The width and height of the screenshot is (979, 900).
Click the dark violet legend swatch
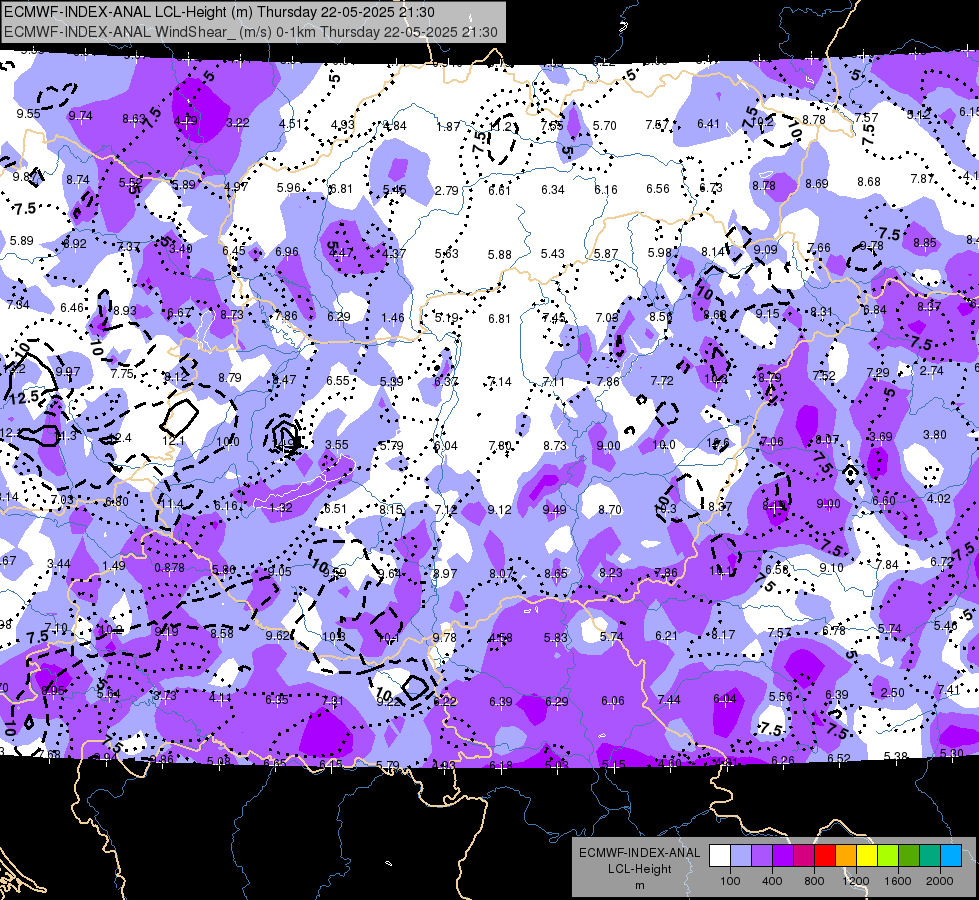click(x=783, y=855)
